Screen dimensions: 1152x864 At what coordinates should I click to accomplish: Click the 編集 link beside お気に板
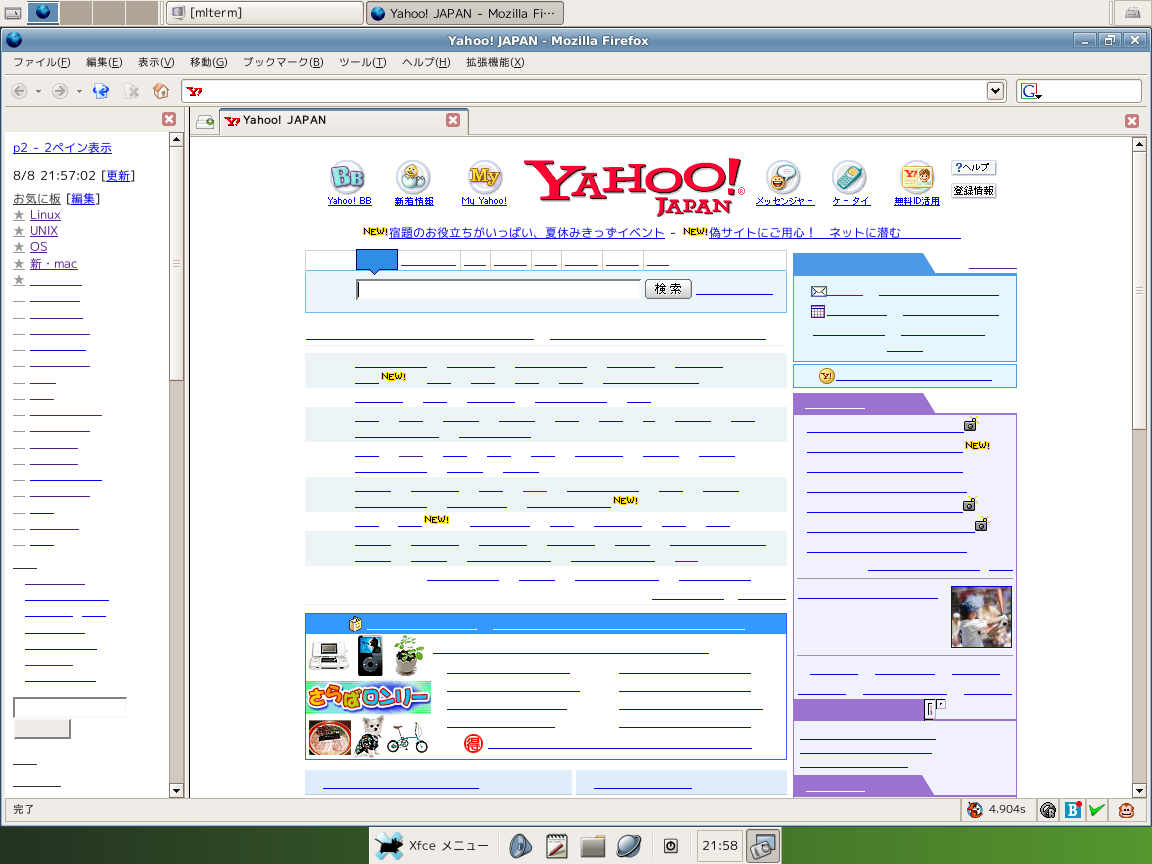(83, 198)
